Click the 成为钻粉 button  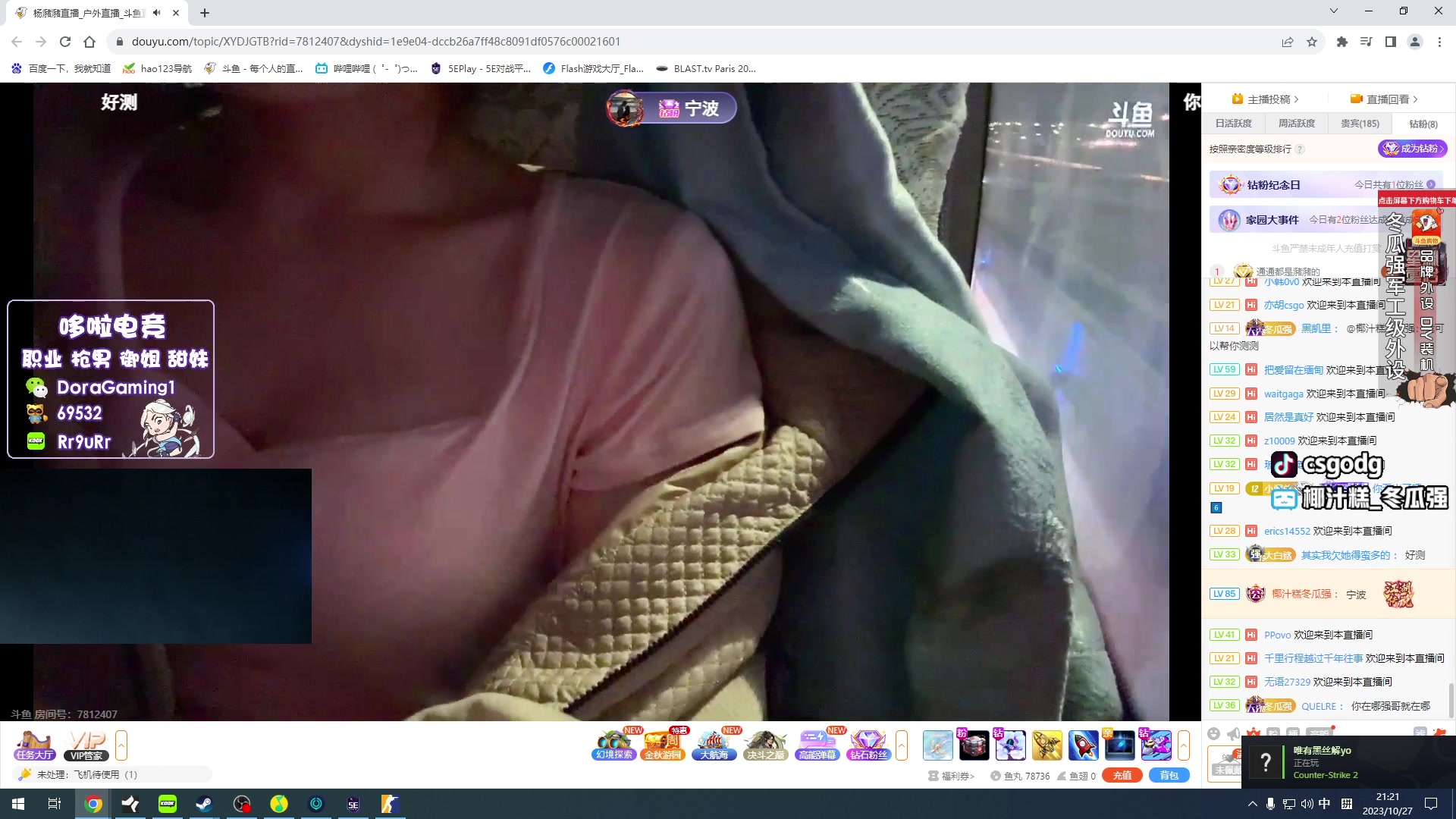click(1413, 149)
